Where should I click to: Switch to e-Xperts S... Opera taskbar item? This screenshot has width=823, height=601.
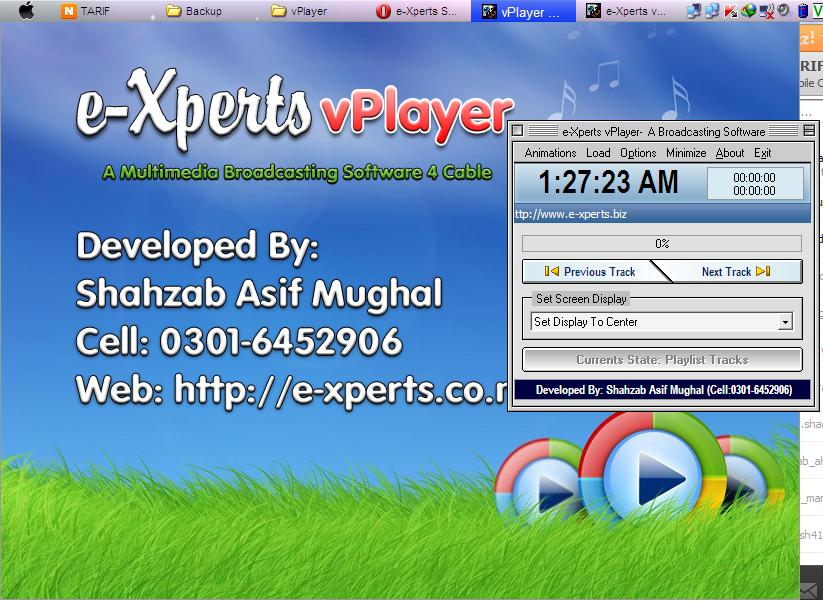pyautogui.click(x=416, y=11)
